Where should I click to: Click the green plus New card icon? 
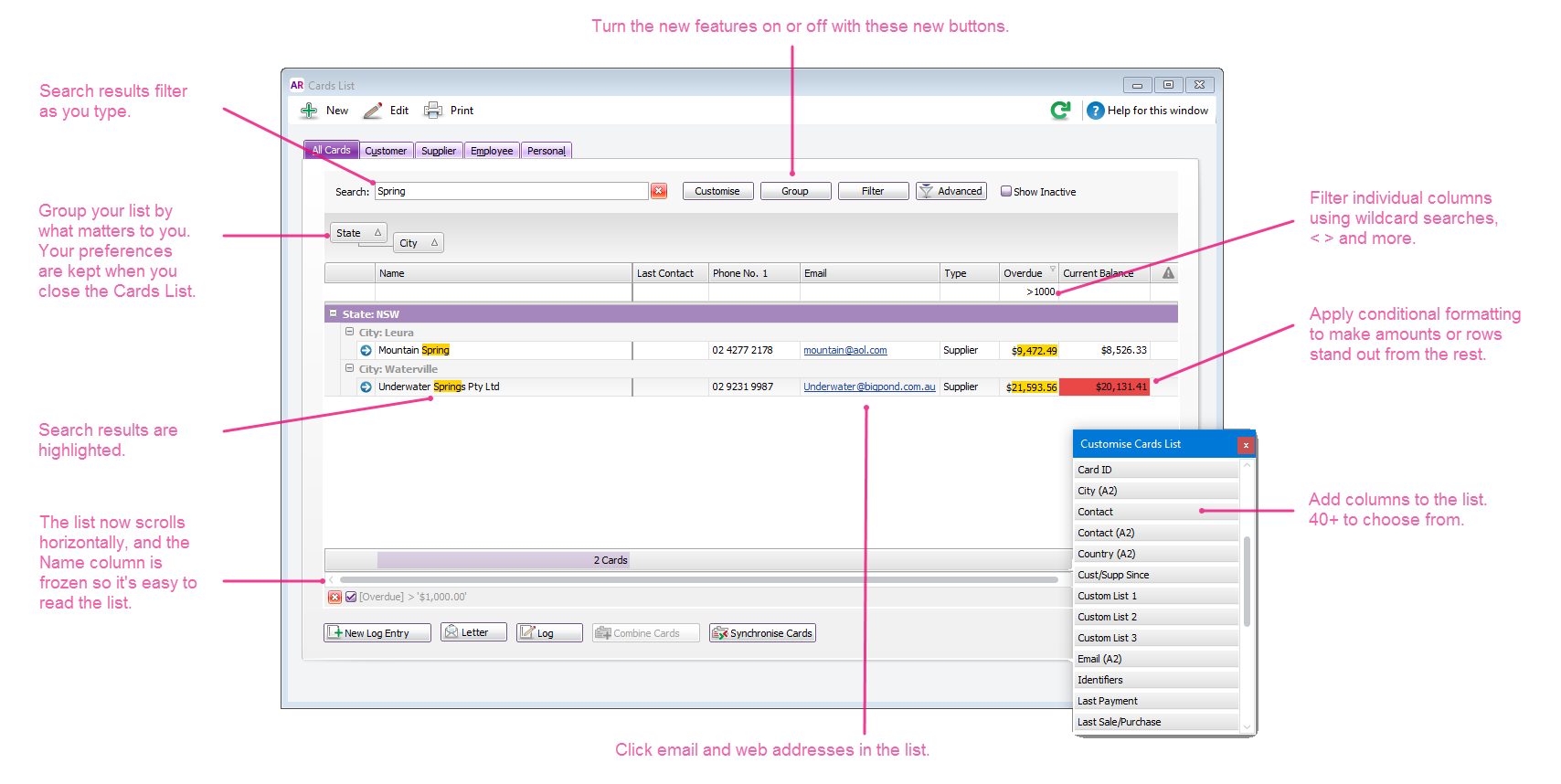coord(310,111)
